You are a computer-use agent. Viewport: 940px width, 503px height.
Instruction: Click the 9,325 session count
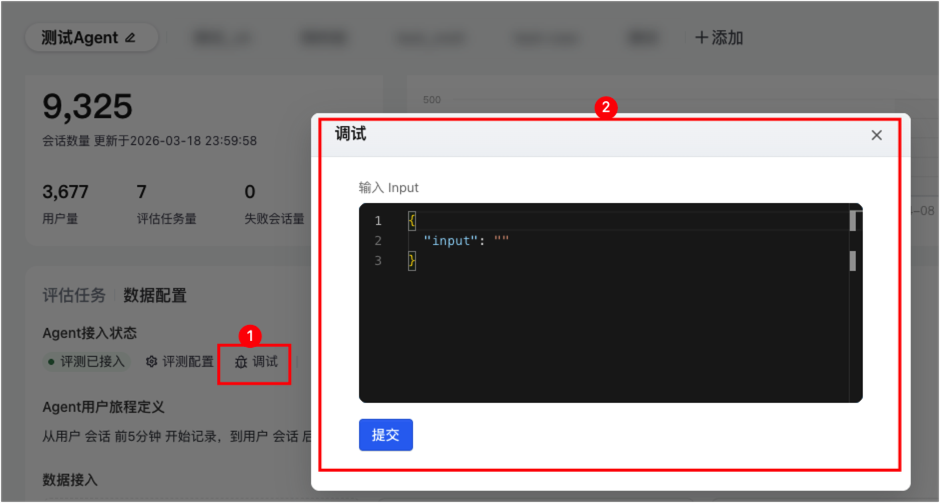(x=88, y=107)
